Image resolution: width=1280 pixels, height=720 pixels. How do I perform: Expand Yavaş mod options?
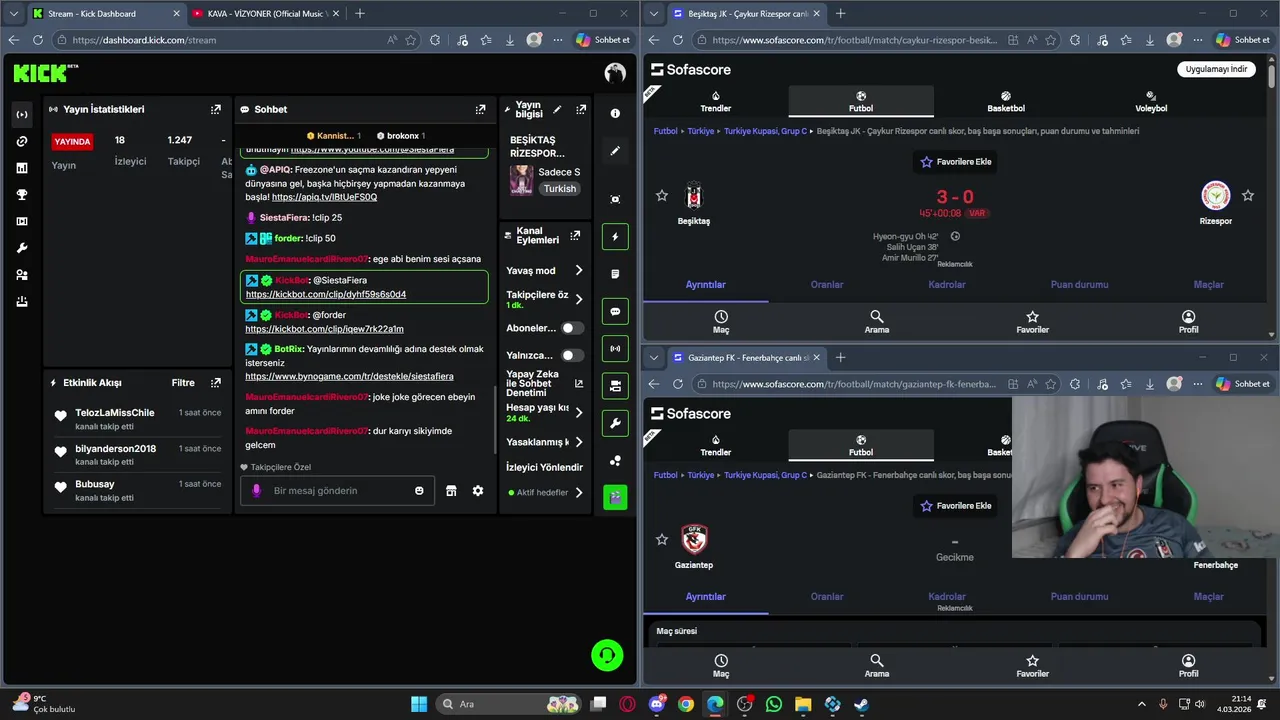pyautogui.click(x=578, y=270)
